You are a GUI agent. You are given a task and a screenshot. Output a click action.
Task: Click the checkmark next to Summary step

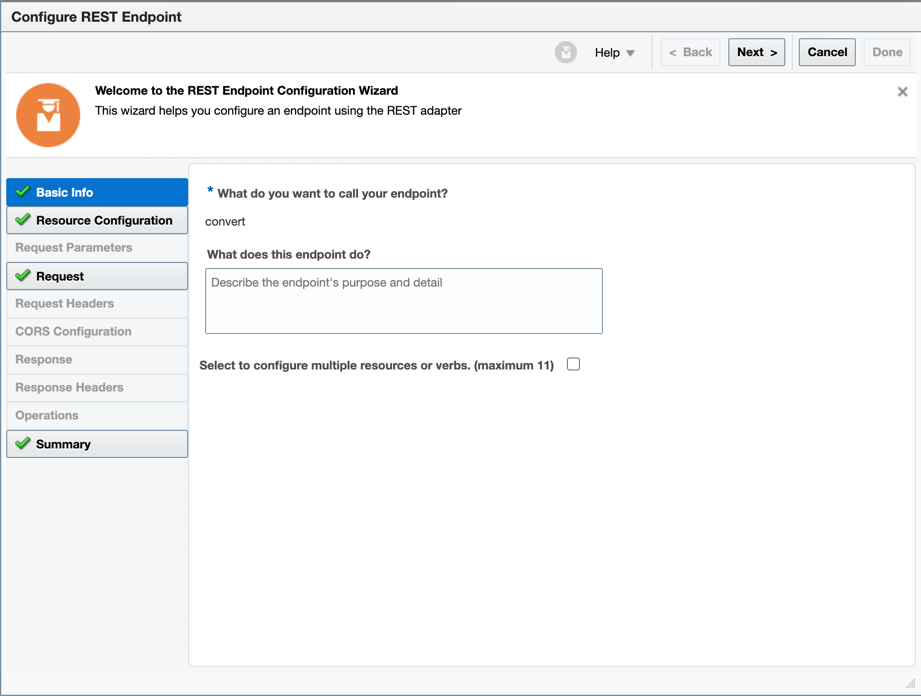pyautogui.click(x=22, y=443)
